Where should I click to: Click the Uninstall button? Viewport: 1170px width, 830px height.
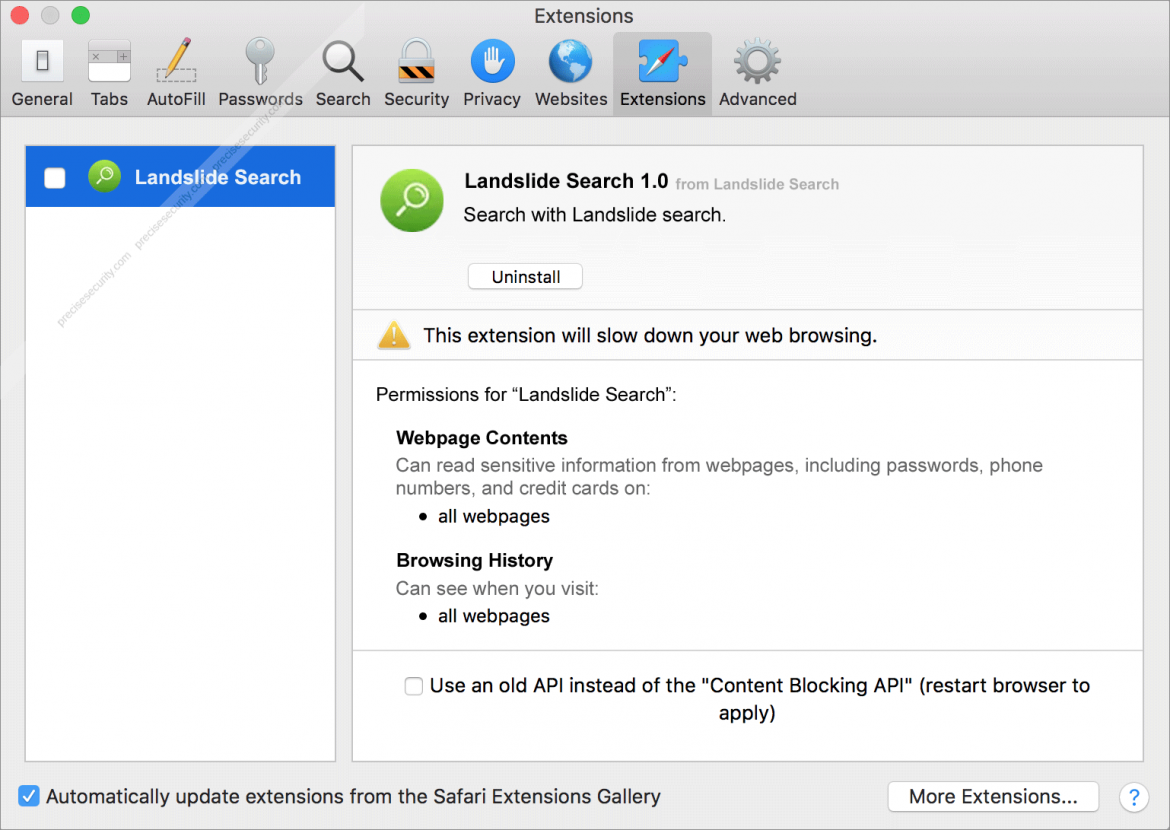pos(525,277)
